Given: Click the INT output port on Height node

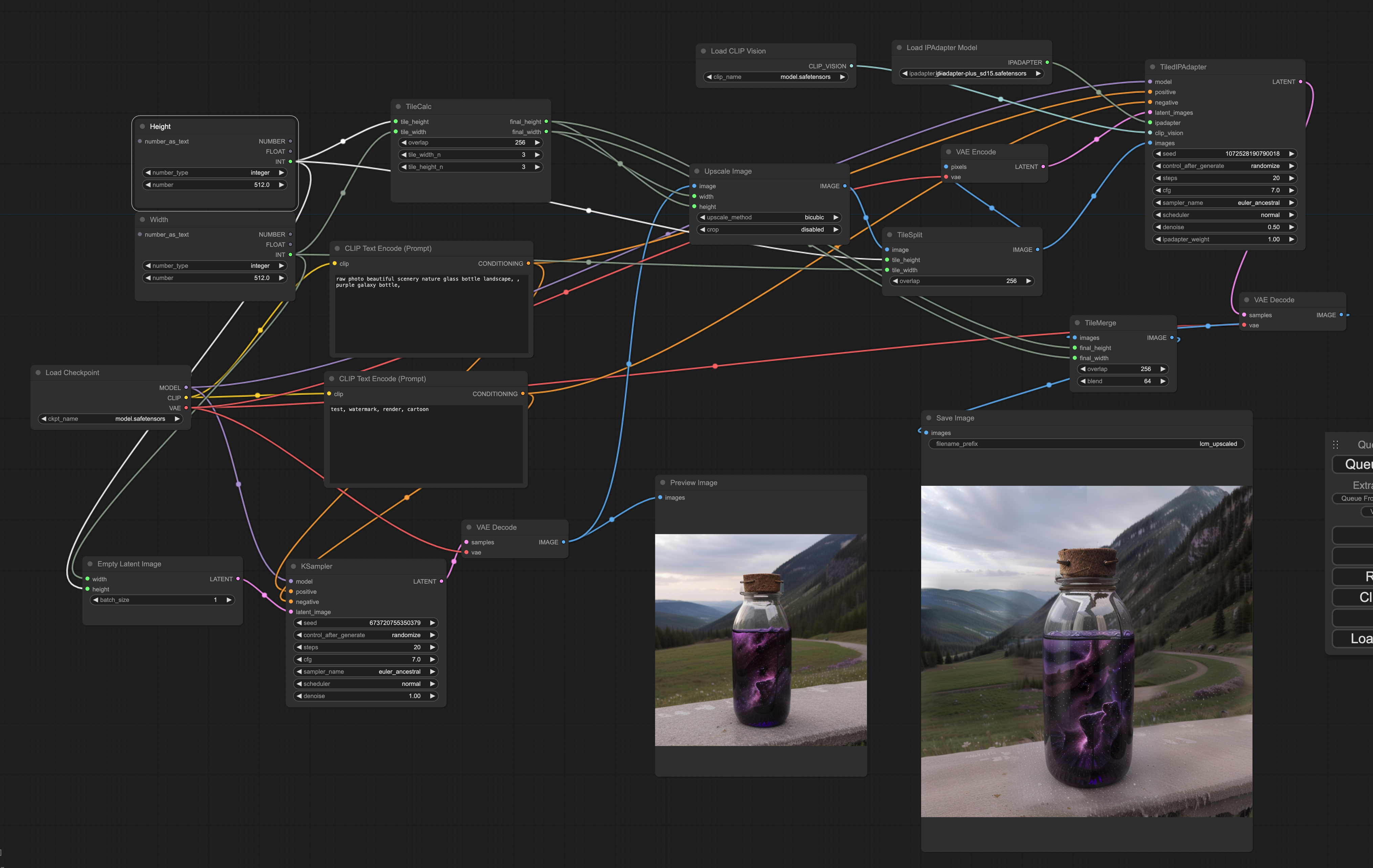Looking at the screenshot, I should (290, 162).
